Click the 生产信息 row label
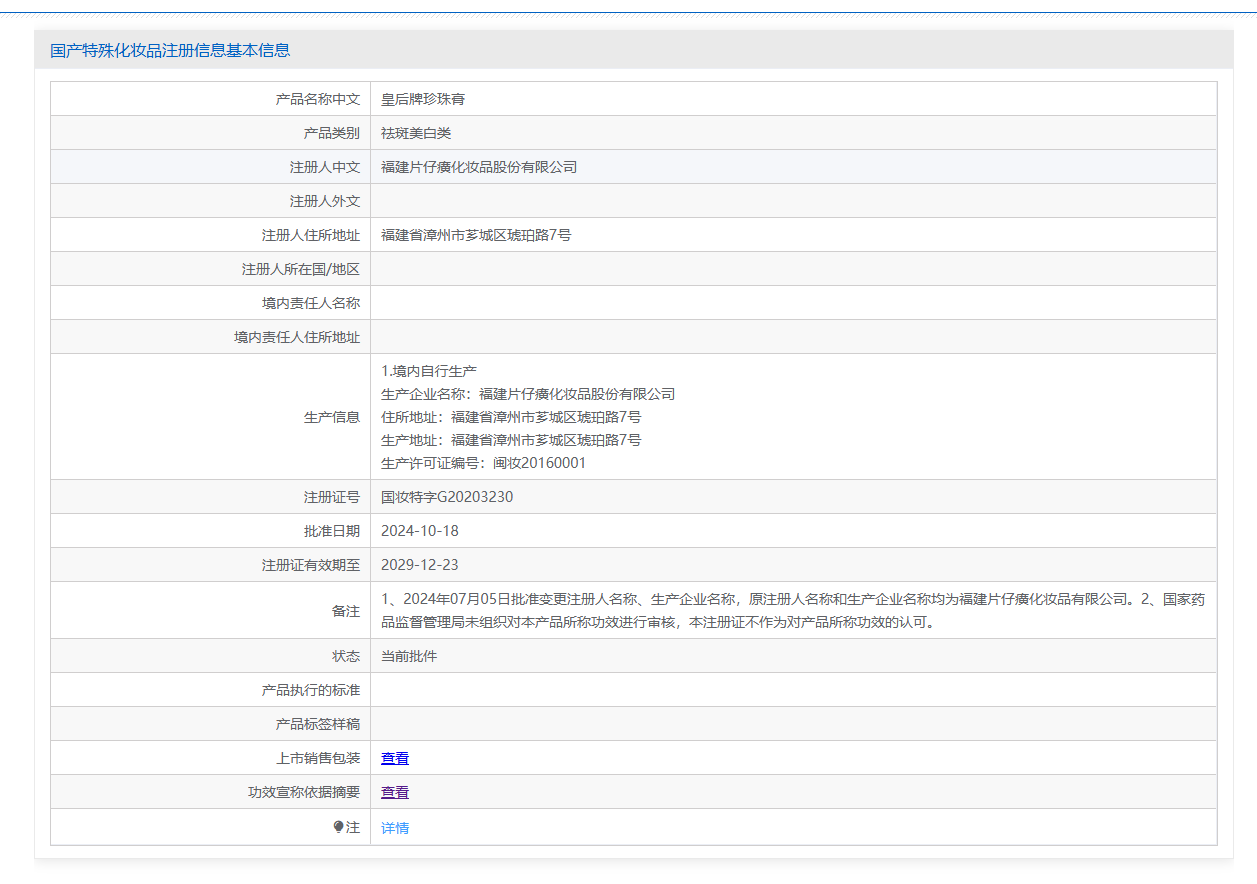The height and width of the screenshot is (884, 1257). [x=332, y=417]
